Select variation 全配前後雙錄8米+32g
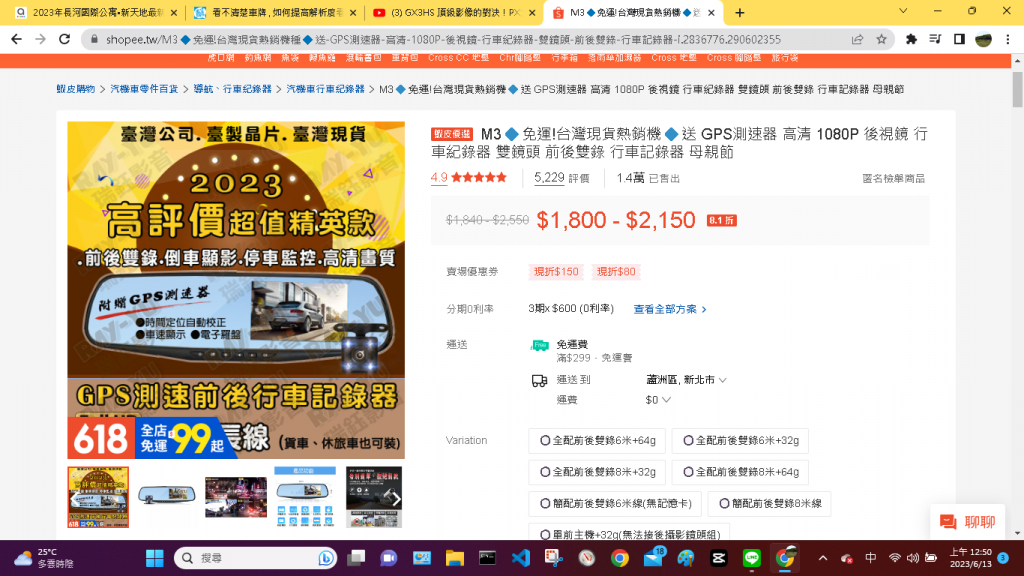This screenshot has width=1024, height=576. 597,472
